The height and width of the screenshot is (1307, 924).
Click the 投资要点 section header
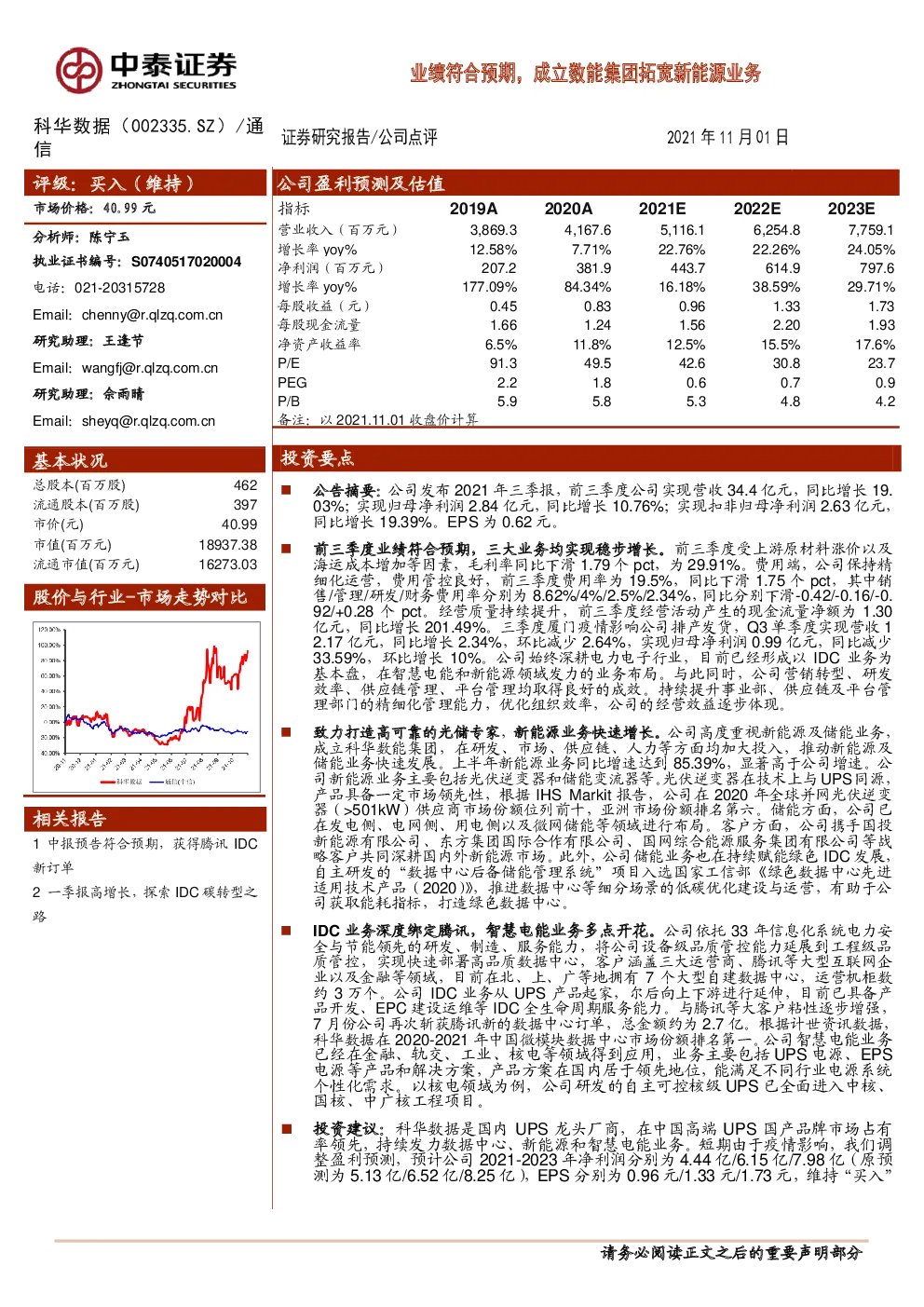point(586,457)
